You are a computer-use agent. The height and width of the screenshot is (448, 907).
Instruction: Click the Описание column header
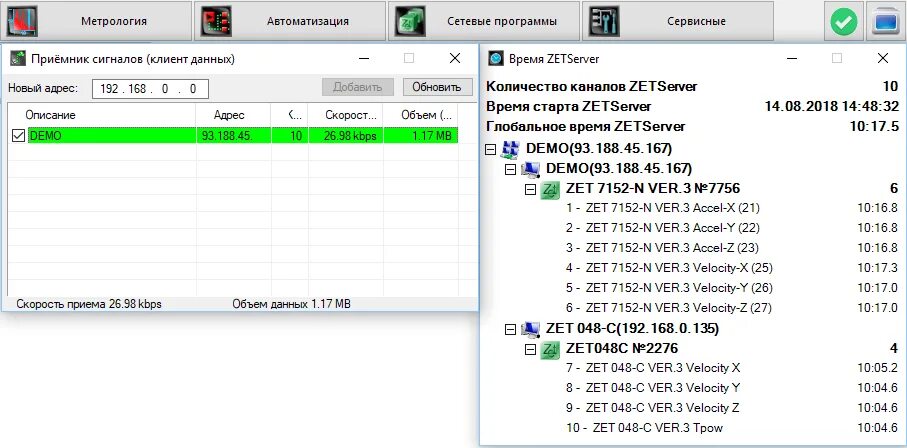[x=101, y=115]
